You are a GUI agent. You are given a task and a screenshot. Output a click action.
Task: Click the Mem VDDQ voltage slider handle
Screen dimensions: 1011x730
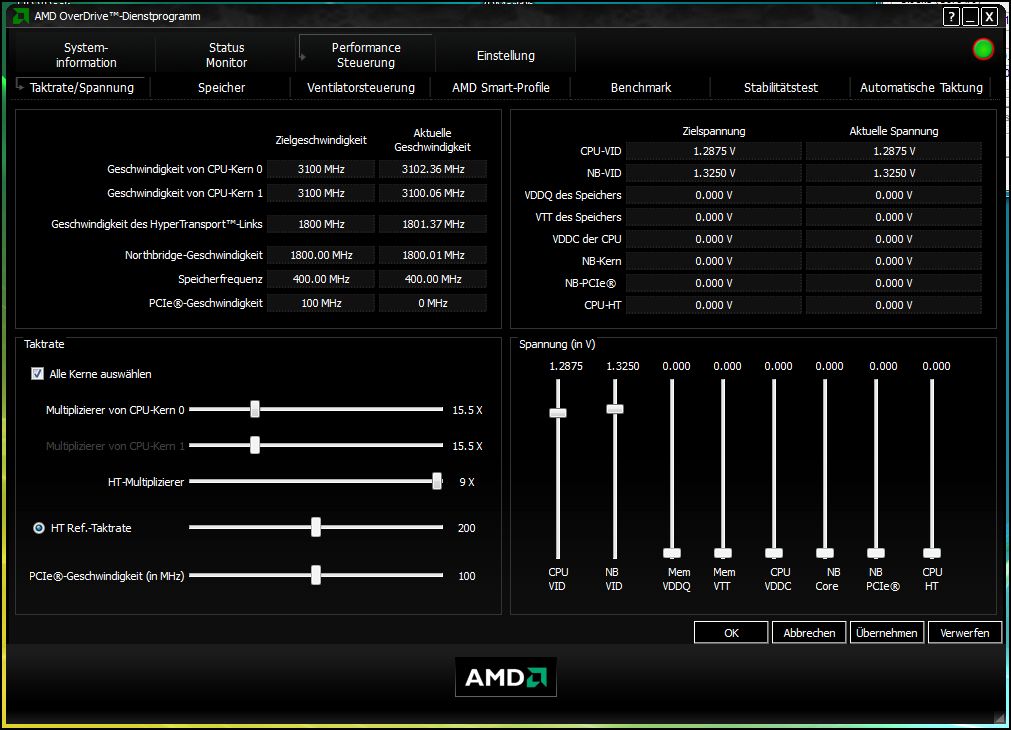(672, 553)
